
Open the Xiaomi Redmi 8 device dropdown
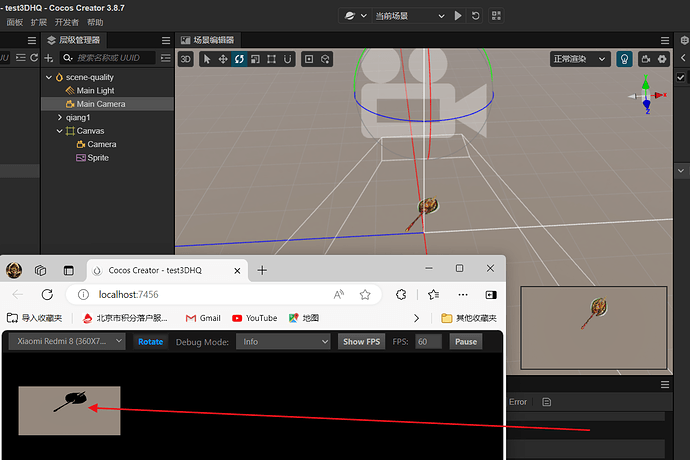(67, 342)
